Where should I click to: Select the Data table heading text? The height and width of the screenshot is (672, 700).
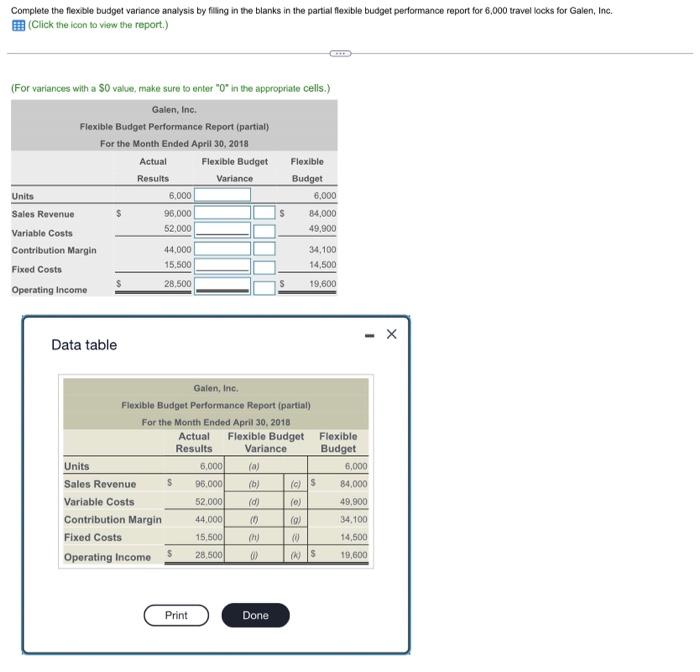pos(84,345)
